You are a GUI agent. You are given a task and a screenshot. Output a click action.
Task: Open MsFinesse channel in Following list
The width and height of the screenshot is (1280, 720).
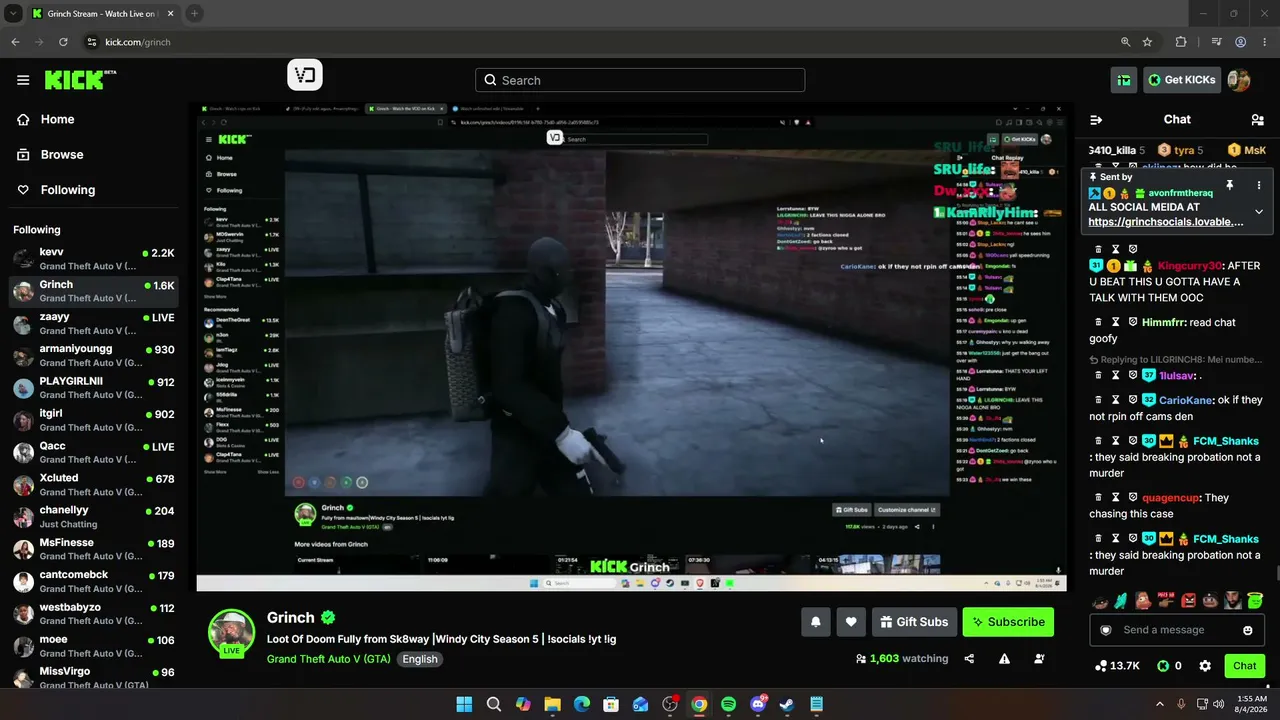point(94,549)
